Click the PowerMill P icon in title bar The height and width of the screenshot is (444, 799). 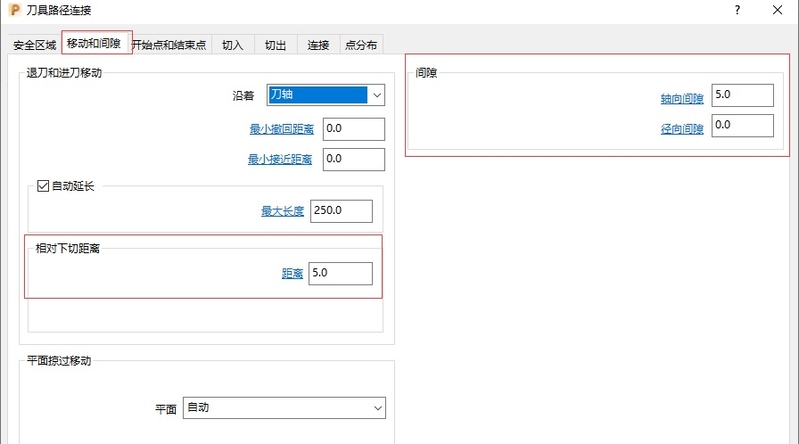(x=15, y=10)
